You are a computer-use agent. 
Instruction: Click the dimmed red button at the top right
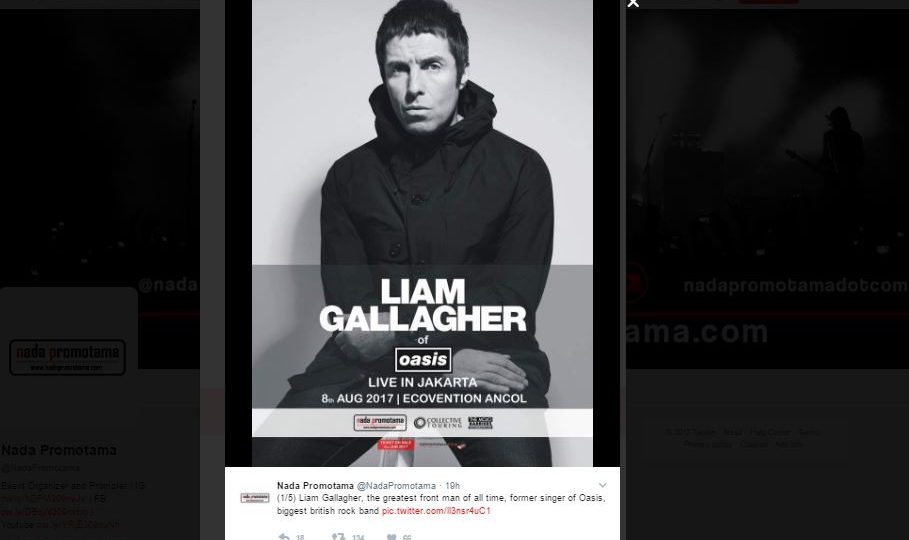[x=769, y=2]
